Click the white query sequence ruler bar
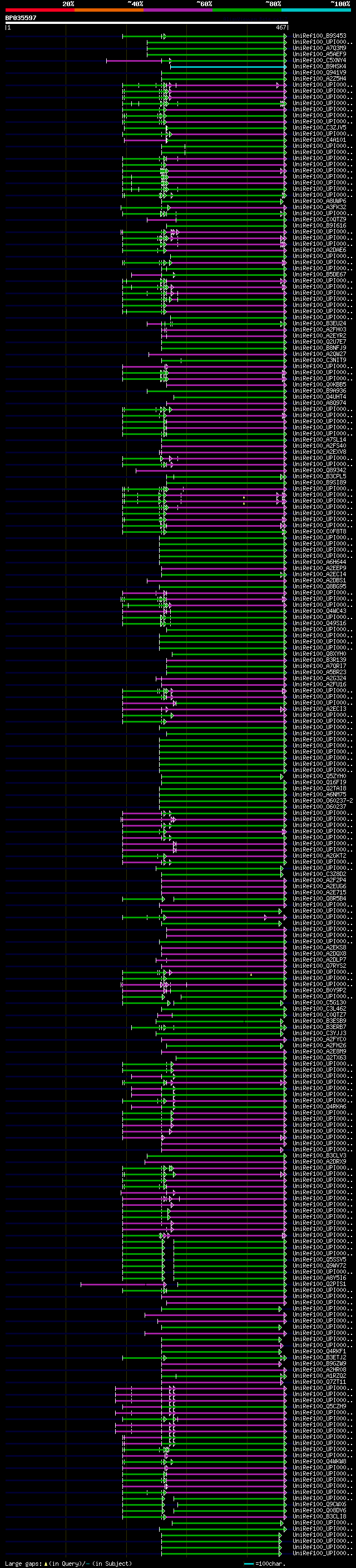 coord(146,22)
